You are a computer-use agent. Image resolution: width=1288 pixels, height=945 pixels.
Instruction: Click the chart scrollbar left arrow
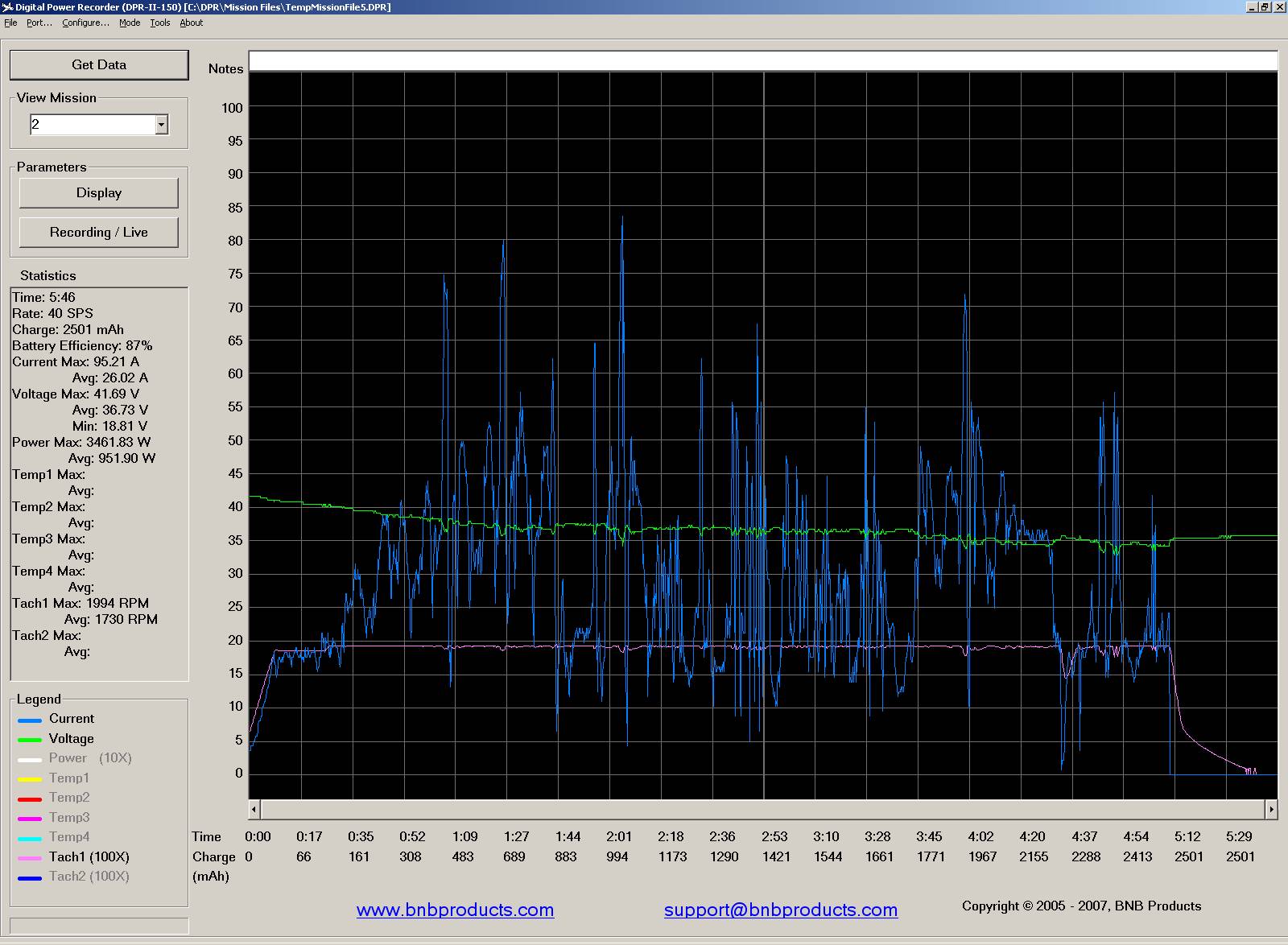point(254,809)
